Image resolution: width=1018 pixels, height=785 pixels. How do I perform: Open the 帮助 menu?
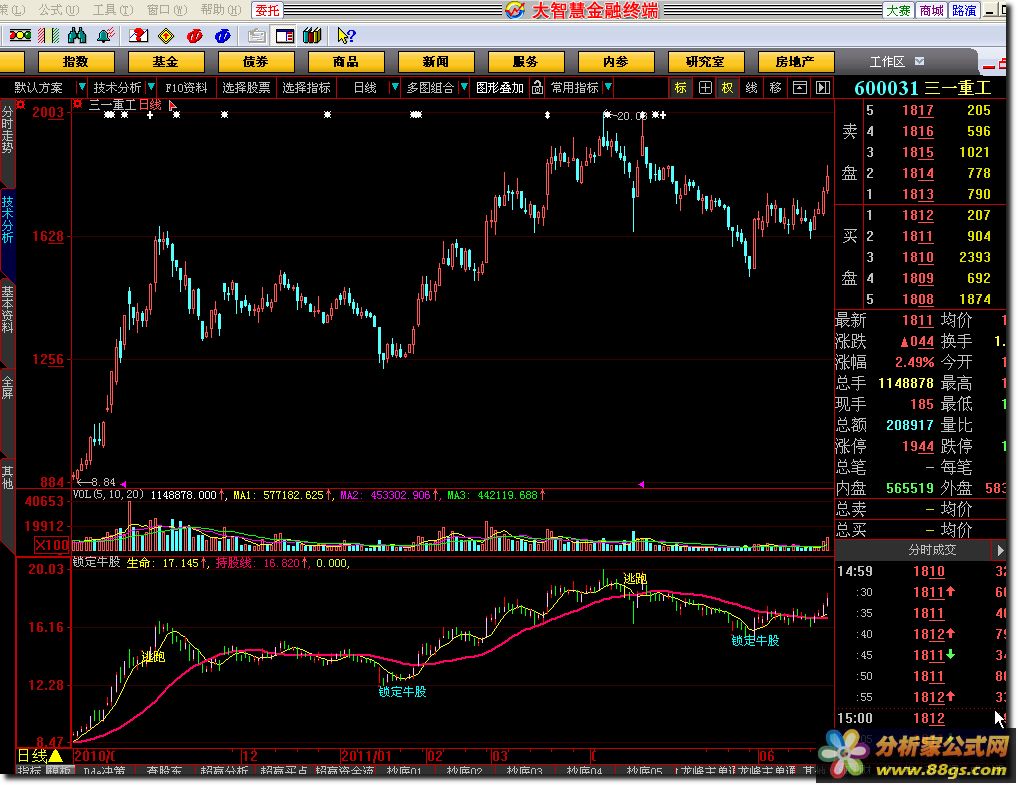pyautogui.click(x=220, y=10)
